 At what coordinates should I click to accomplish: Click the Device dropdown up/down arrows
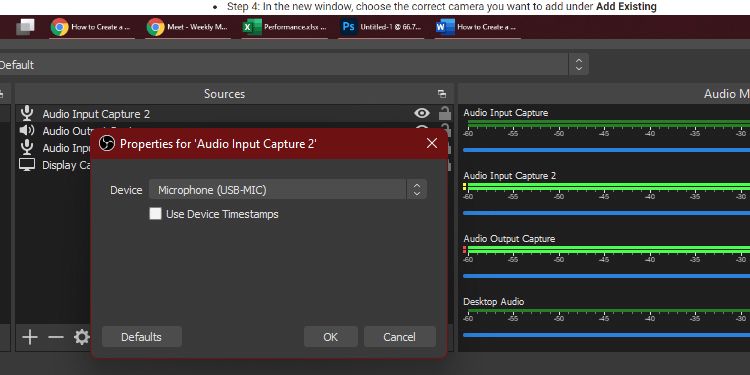tap(417, 190)
